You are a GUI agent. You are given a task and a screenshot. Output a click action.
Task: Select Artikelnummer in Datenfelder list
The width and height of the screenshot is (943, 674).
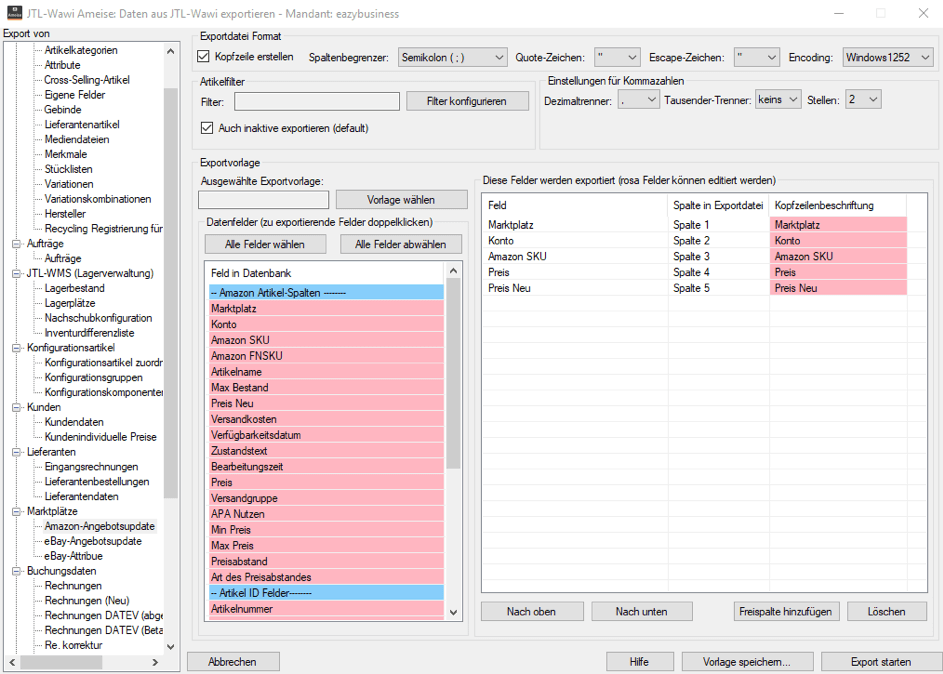(x=327, y=609)
